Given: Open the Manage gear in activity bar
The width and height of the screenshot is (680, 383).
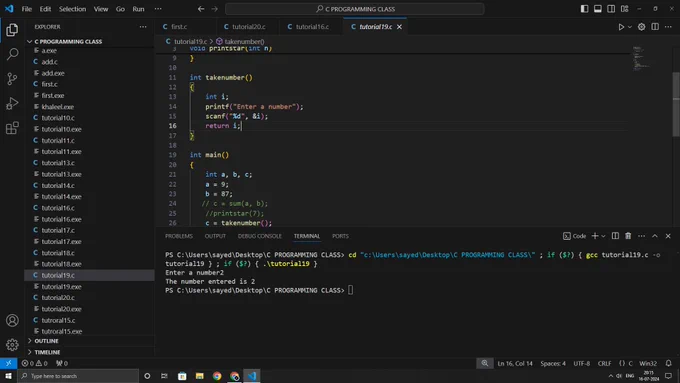Looking at the screenshot, I should click(12, 345).
